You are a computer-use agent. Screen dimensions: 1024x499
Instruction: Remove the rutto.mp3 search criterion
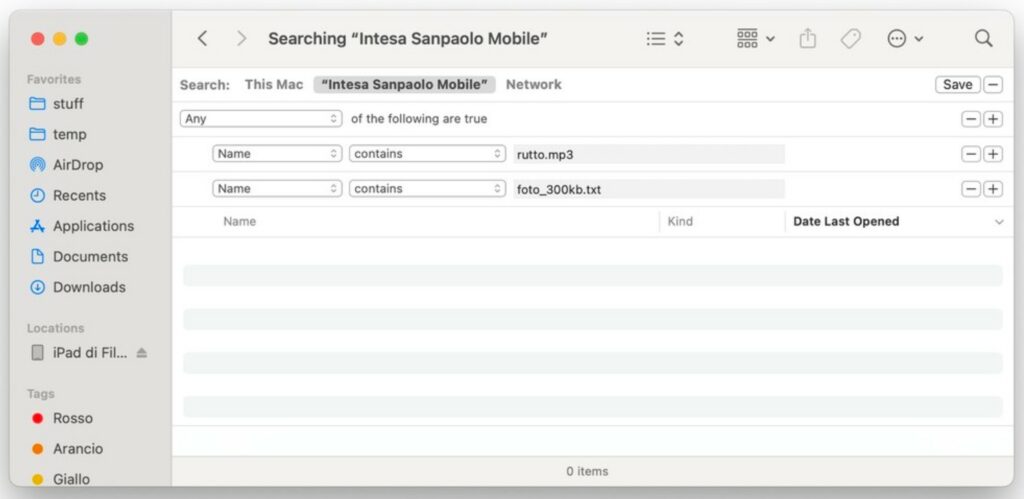point(970,154)
